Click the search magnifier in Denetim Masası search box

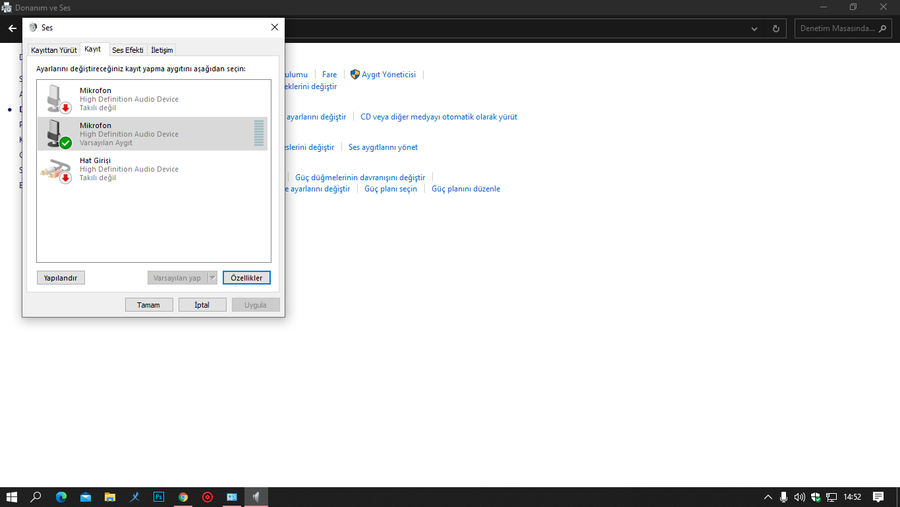883,29
